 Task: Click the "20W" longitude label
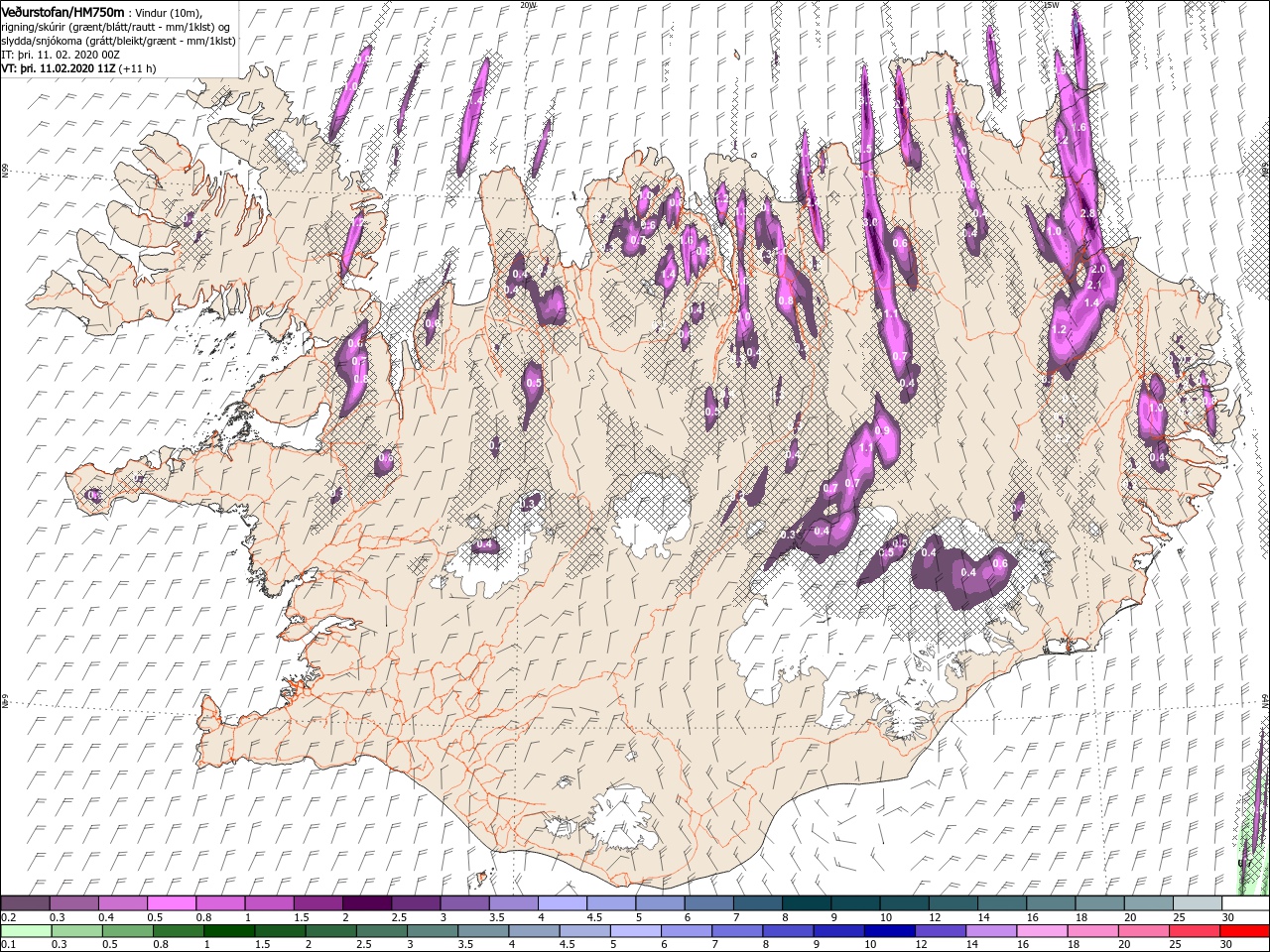tap(528, 5)
